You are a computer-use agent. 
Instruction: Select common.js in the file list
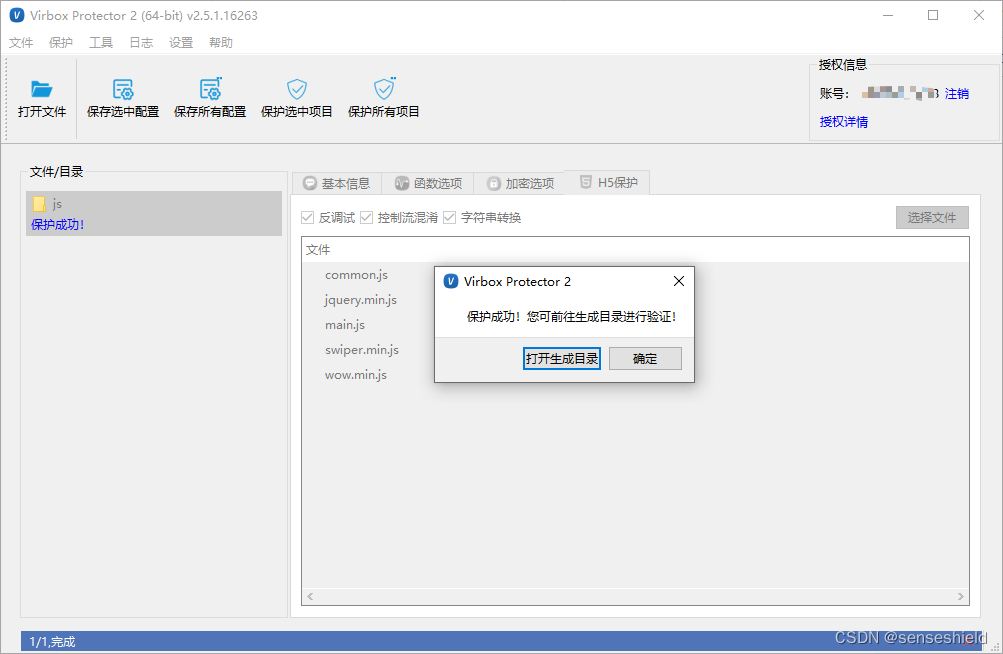coord(355,274)
